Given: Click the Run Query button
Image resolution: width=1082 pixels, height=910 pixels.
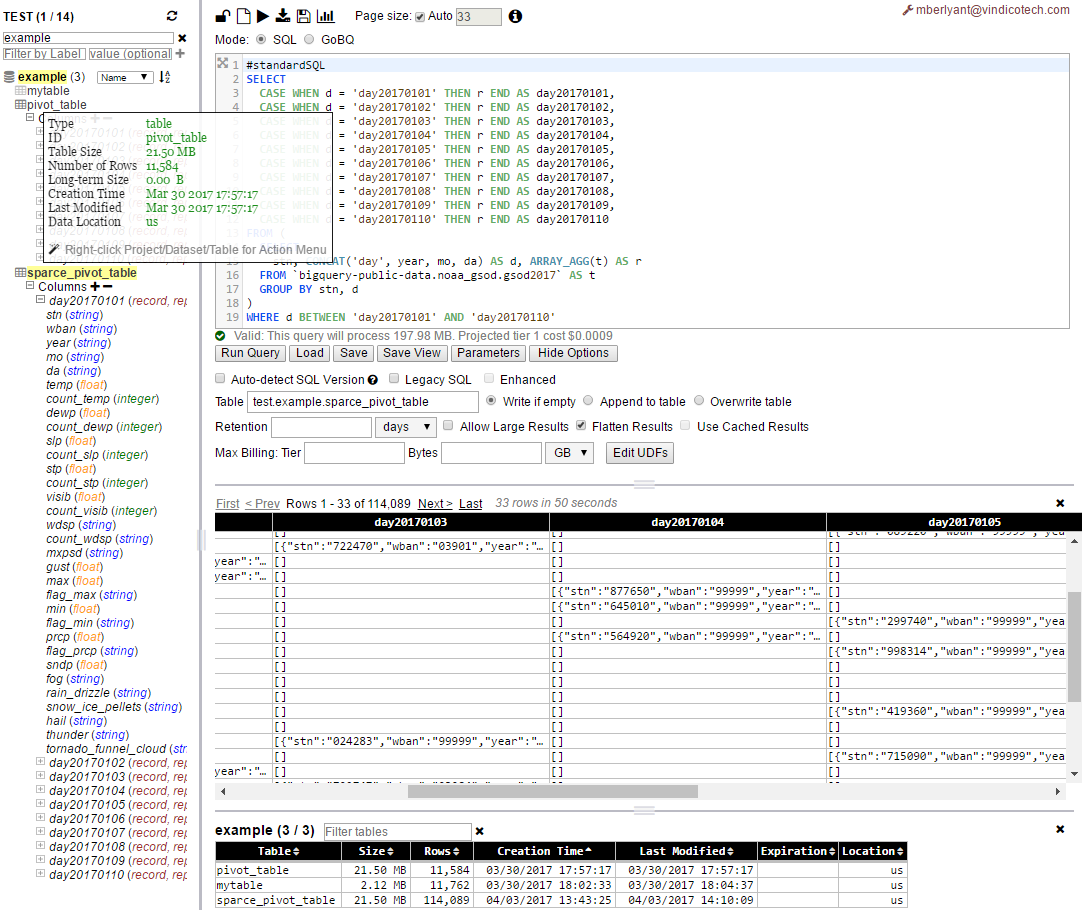Looking at the screenshot, I should point(250,353).
